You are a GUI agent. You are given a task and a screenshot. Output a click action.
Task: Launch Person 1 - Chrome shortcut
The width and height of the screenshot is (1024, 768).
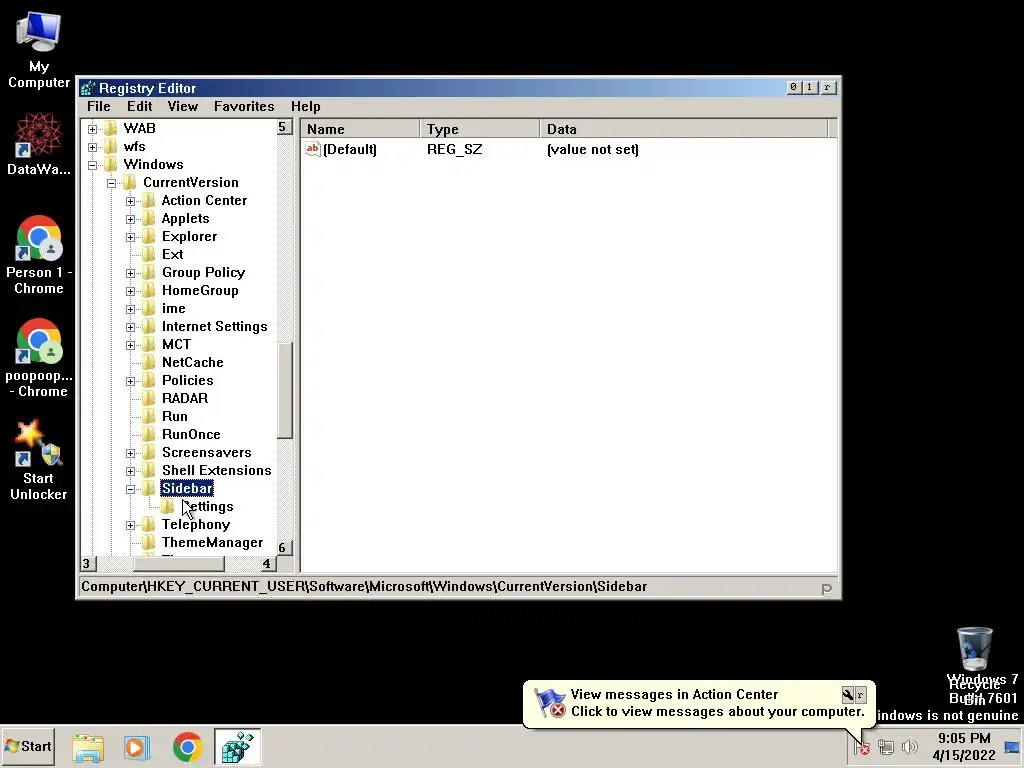pos(39,255)
